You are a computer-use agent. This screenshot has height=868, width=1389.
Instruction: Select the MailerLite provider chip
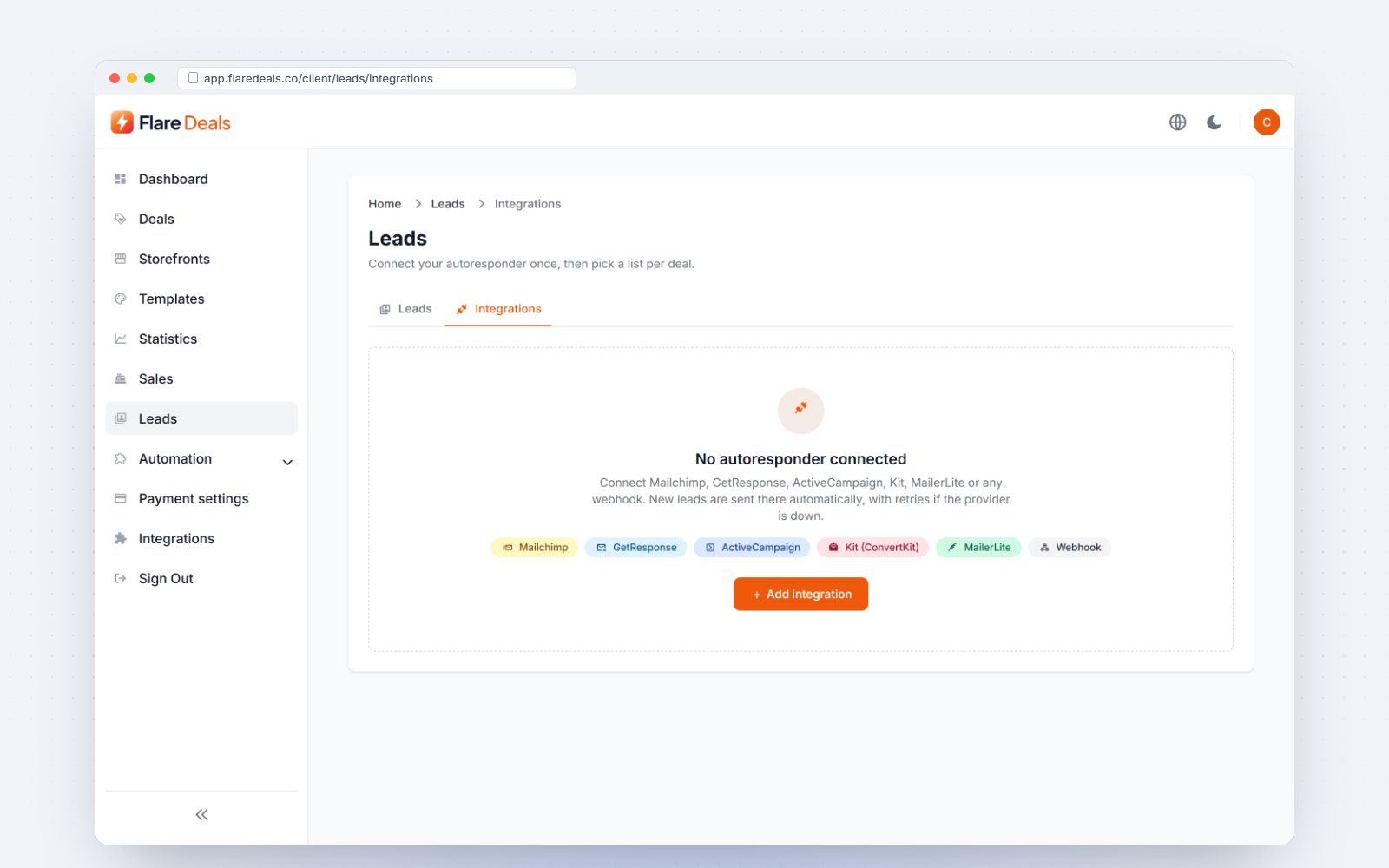pos(978,548)
